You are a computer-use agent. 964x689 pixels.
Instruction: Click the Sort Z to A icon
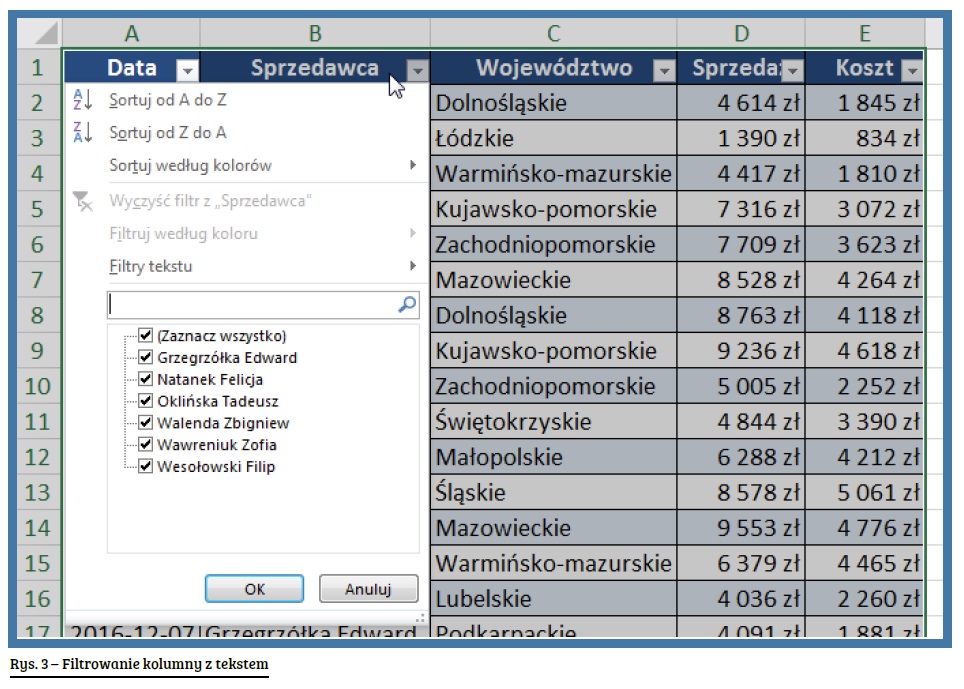(x=82, y=132)
